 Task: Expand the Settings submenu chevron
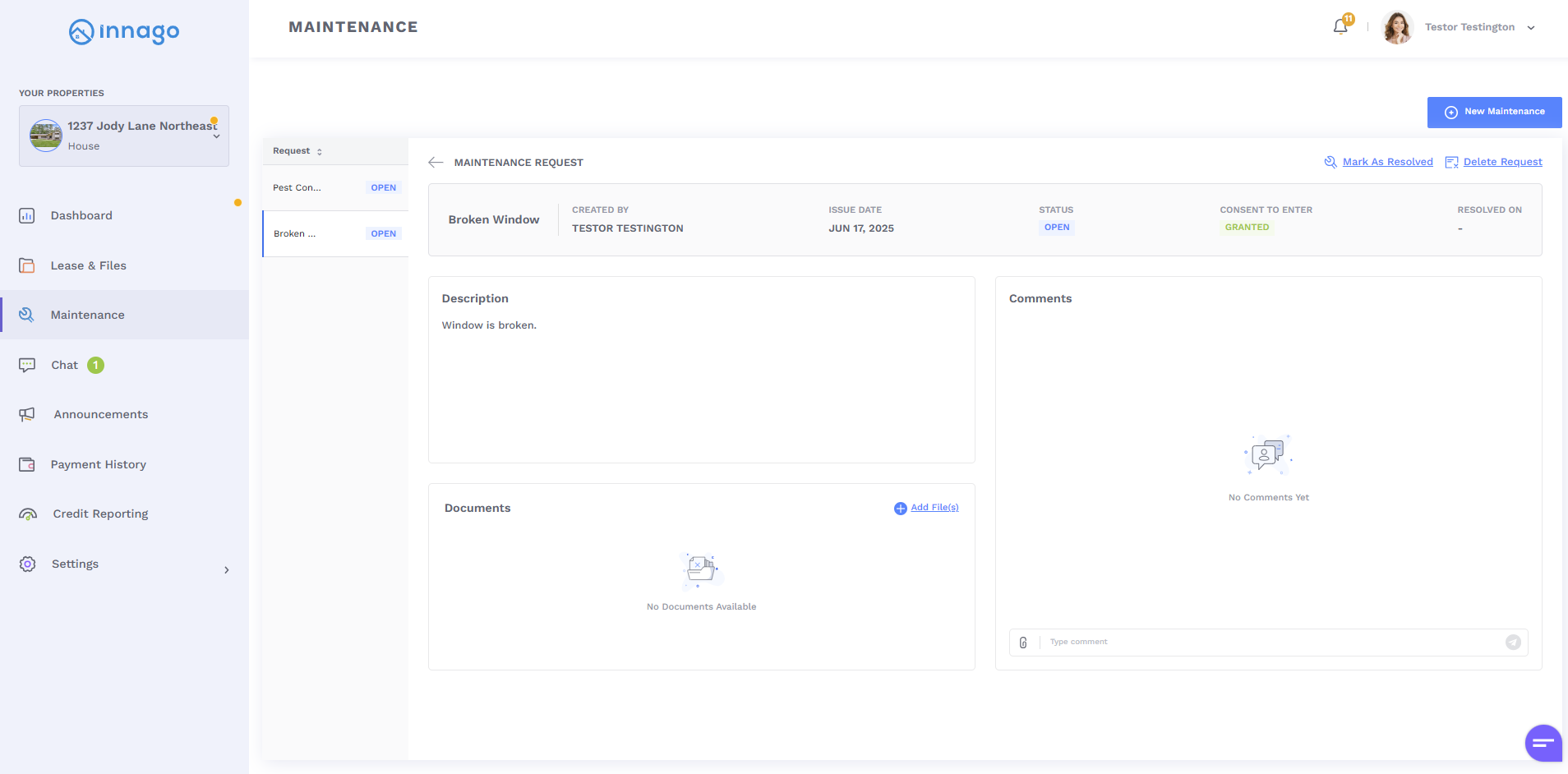pyautogui.click(x=227, y=570)
